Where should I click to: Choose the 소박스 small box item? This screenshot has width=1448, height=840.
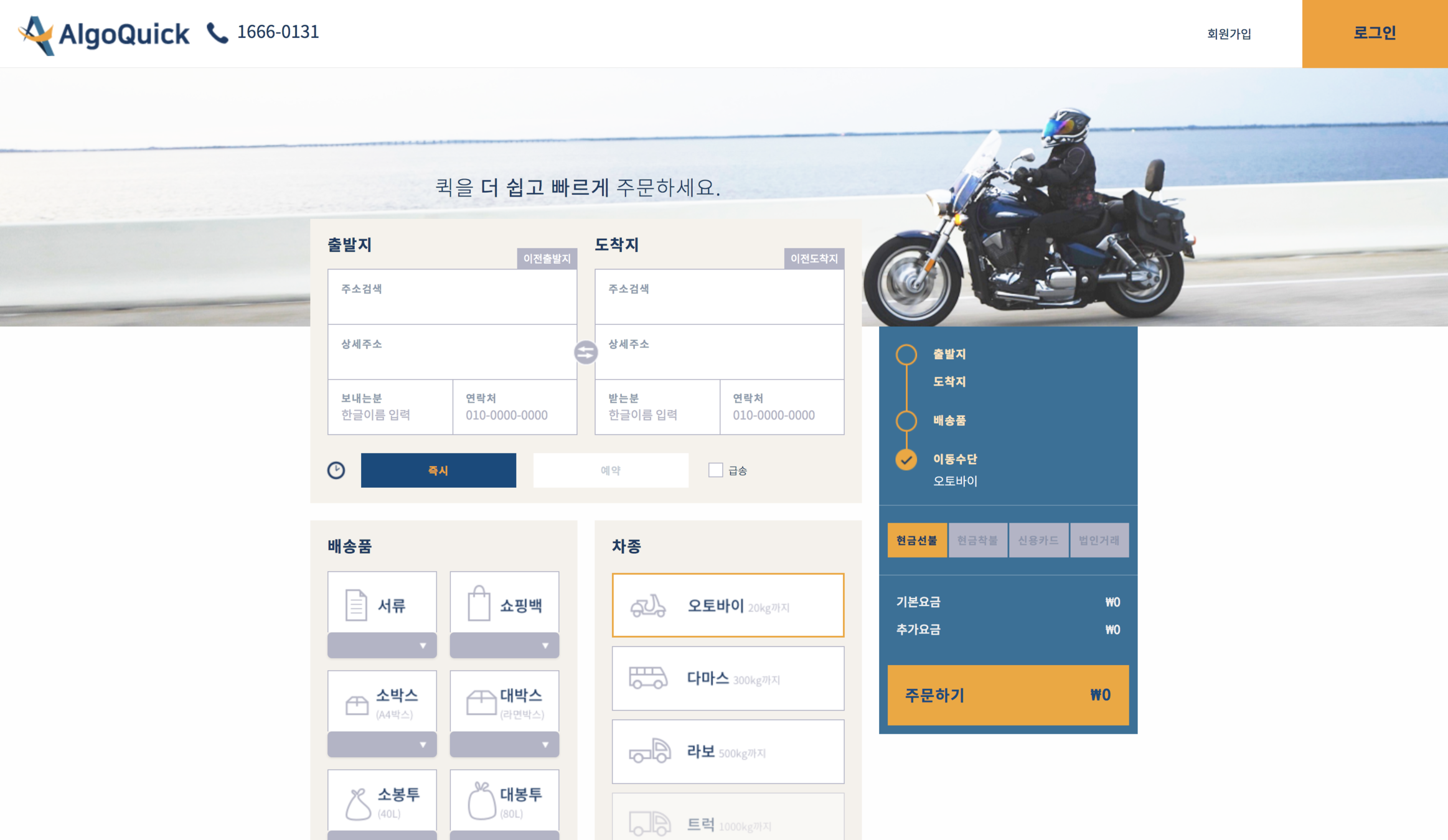click(382, 702)
